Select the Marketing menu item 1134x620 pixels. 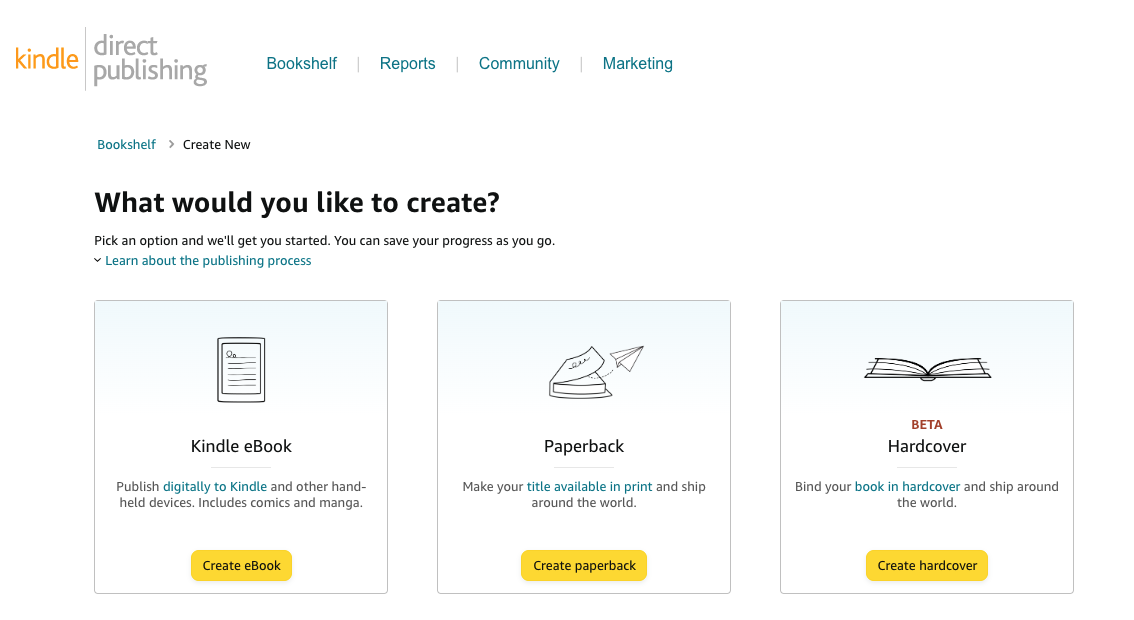point(638,64)
